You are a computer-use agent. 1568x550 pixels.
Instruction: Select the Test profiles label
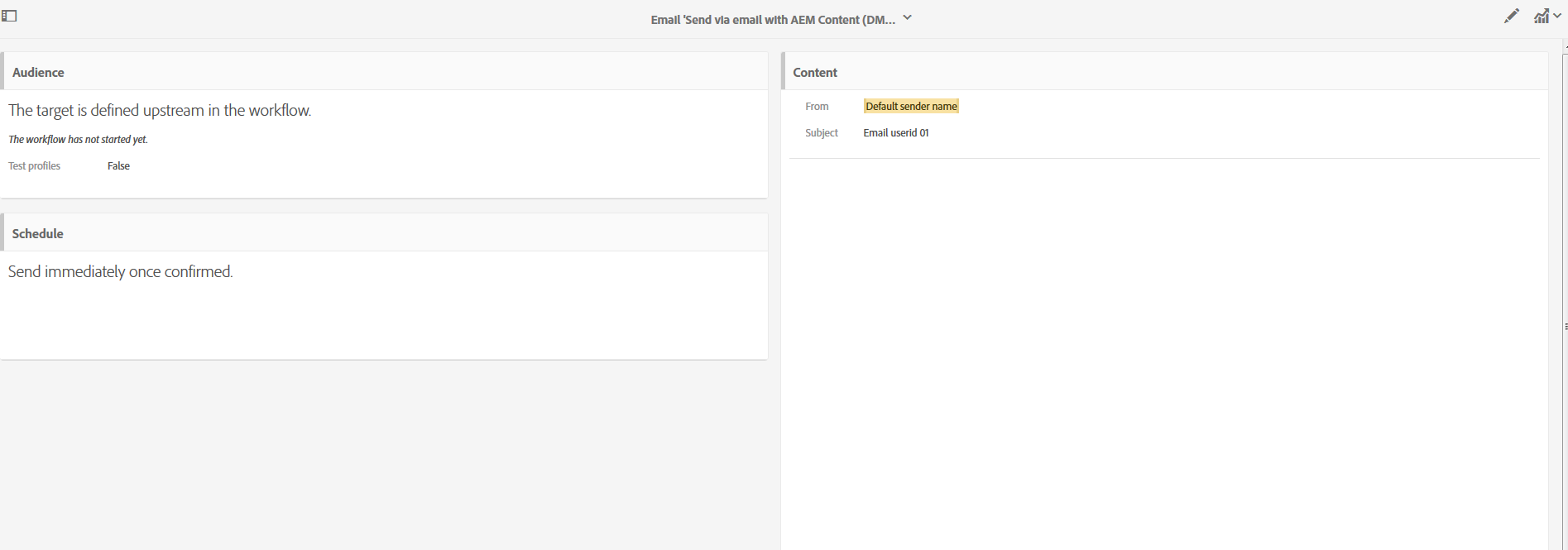[34, 166]
